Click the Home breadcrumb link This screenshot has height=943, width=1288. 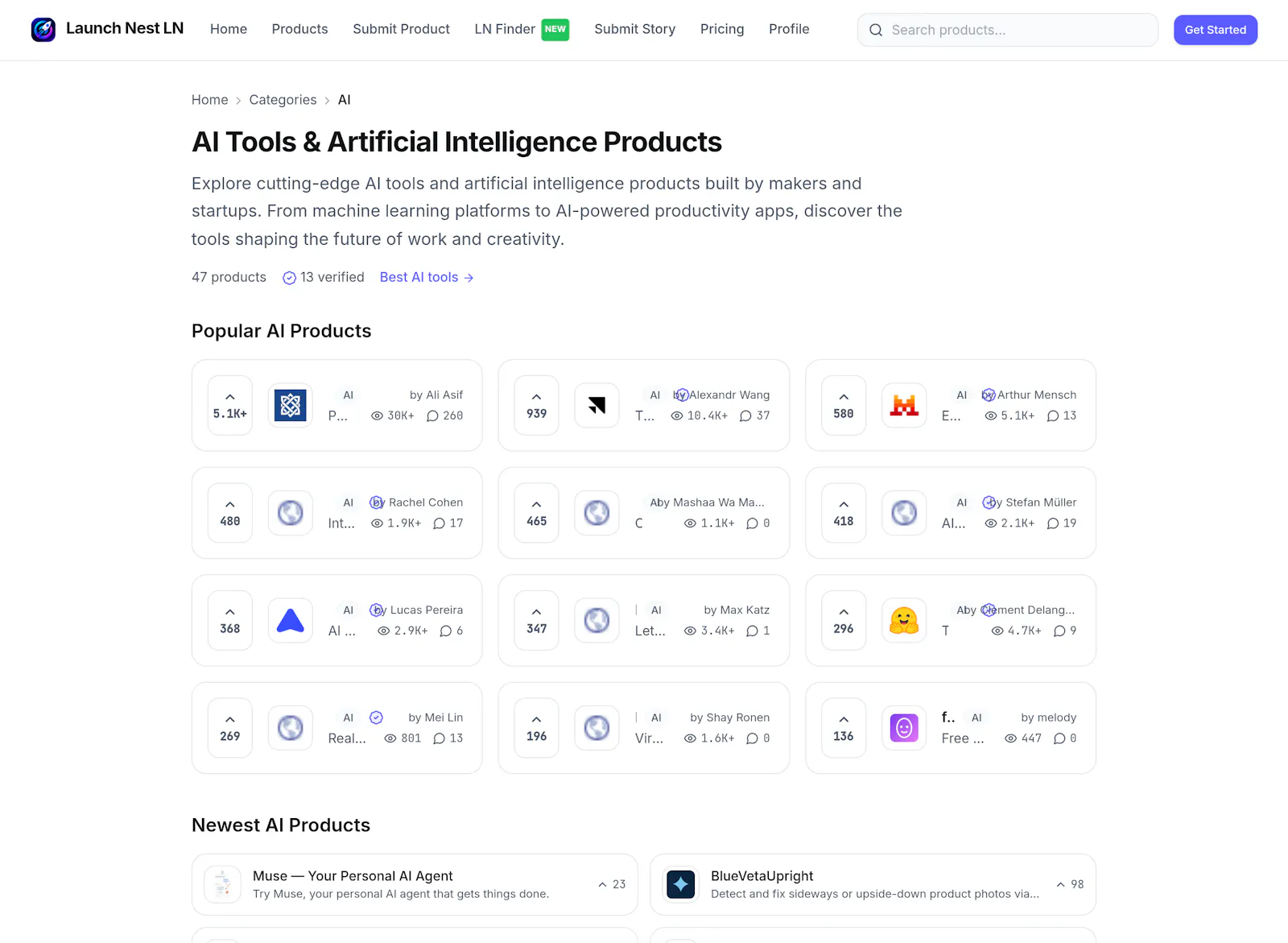click(210, 100)
